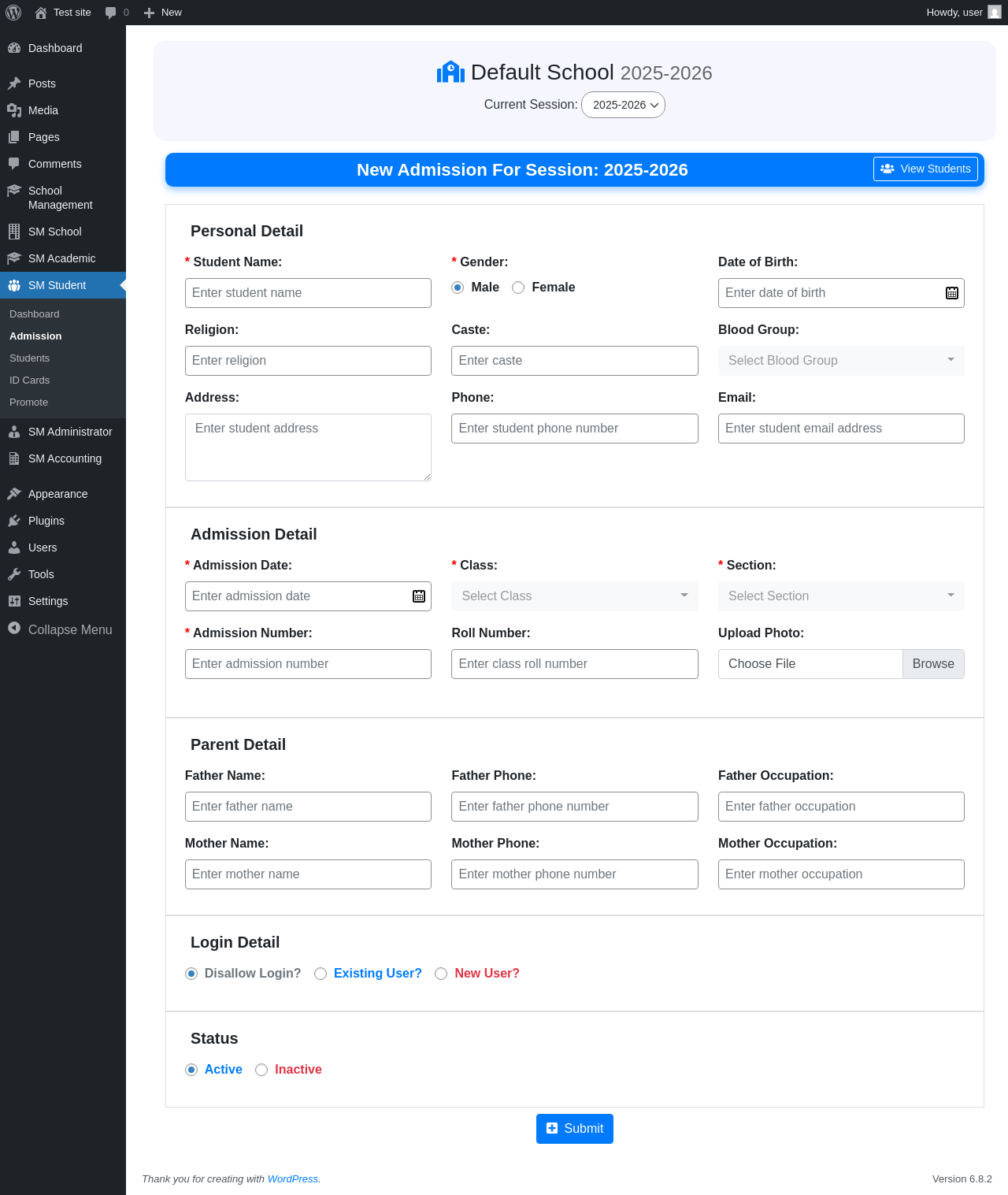Choose the Existing User radio option
The width and height of the screenshot is (1008, 1195).
point(321,974)
